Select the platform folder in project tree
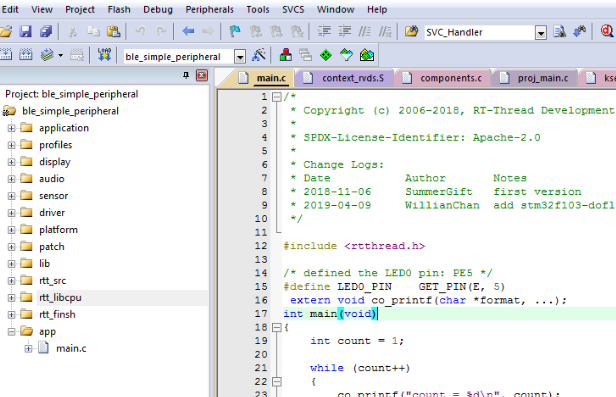 tap(58, 230)
